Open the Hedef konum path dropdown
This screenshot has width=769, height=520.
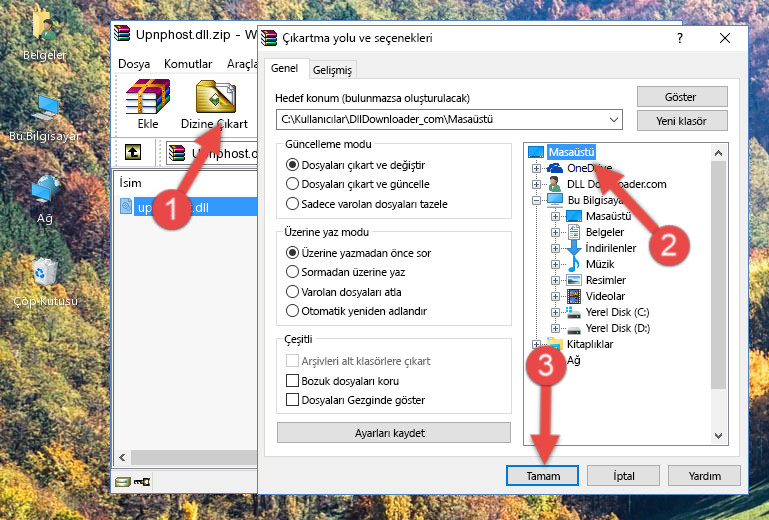pos(614,120)
